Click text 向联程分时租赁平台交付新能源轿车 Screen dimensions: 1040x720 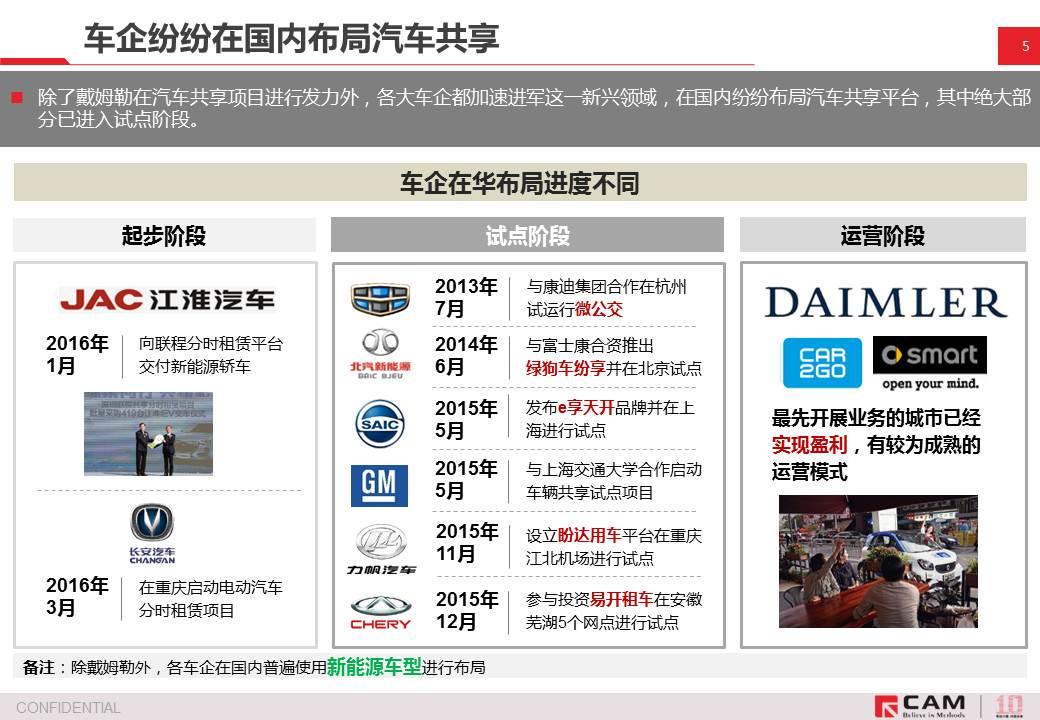click(211, 355)
